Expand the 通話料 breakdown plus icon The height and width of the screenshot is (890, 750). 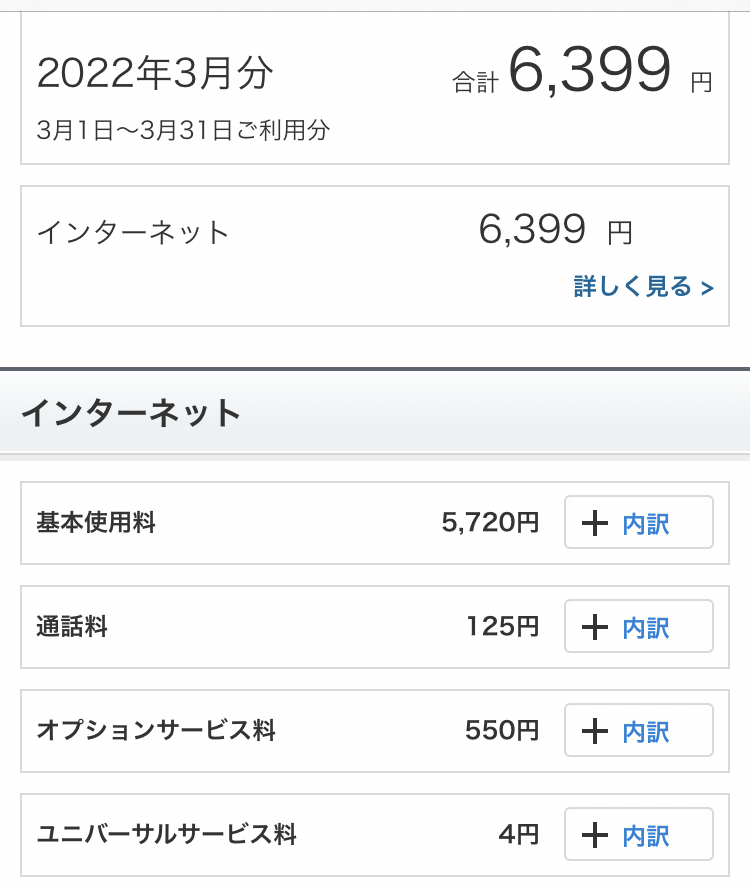(595, 627)
